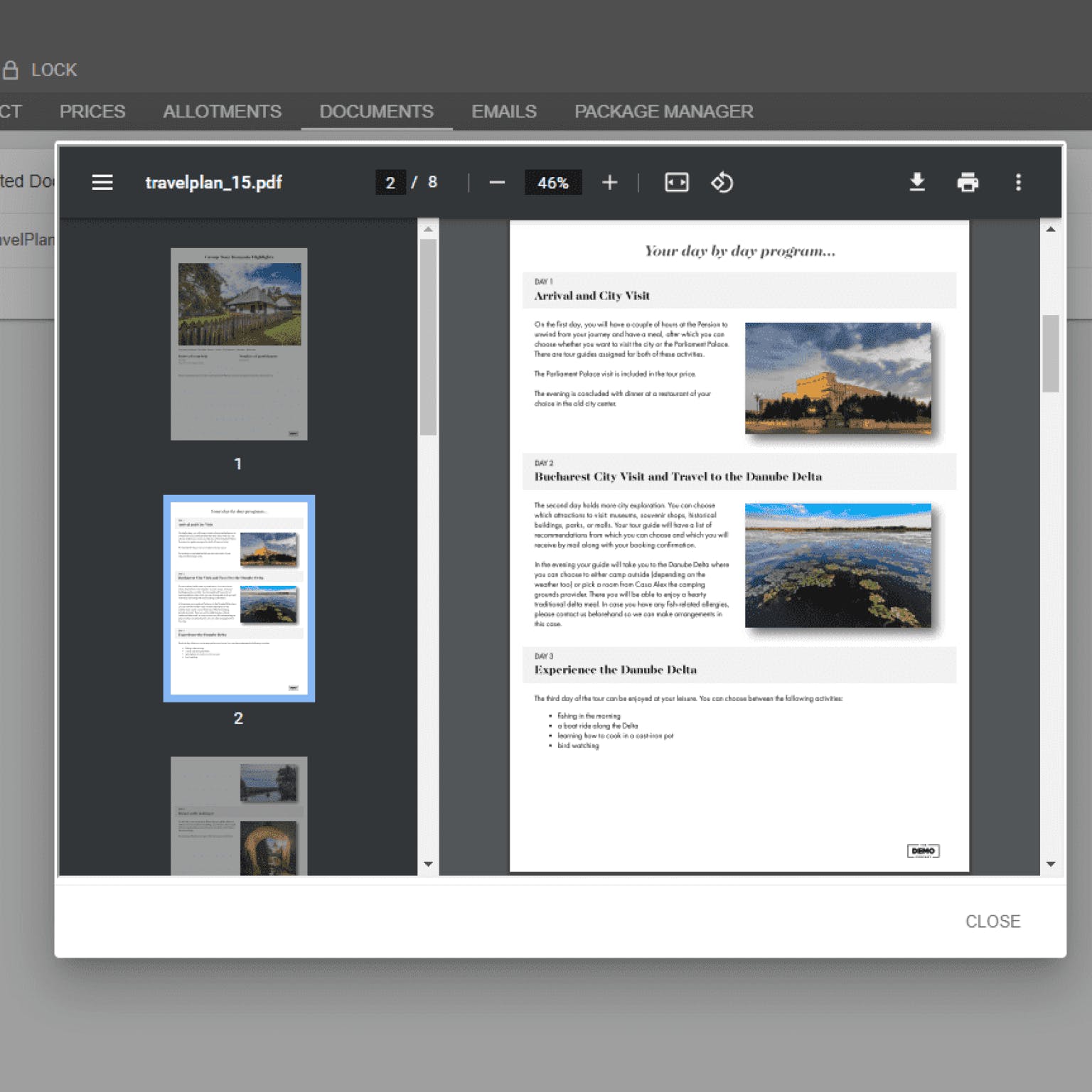Click the page number input field
This screenshot has width=1092, height=1092.
click(390, 183)
